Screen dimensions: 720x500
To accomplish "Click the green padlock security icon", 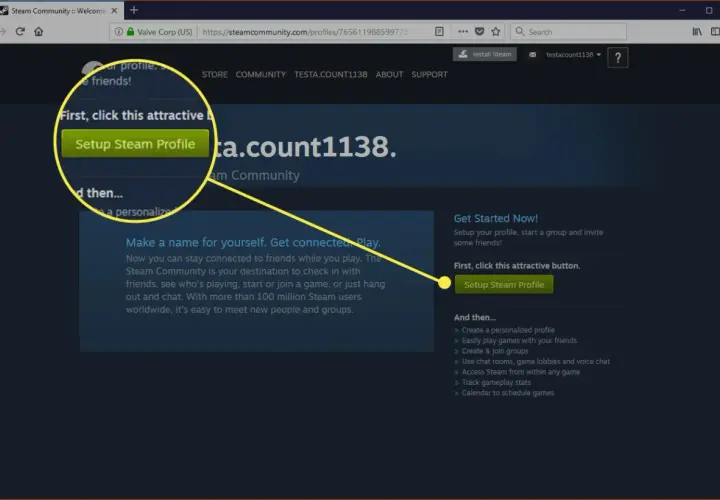I will click(130, 32).
